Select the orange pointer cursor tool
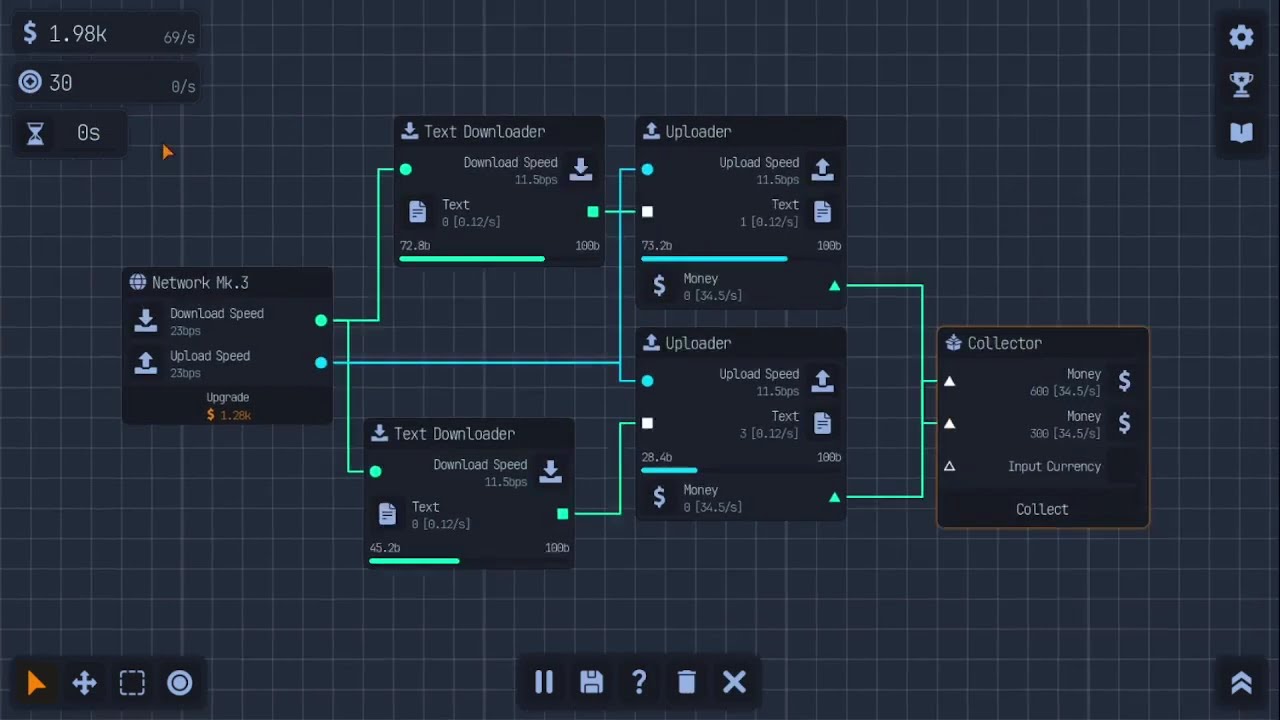This screenshot has height=720, width=1280. [37, 683]
